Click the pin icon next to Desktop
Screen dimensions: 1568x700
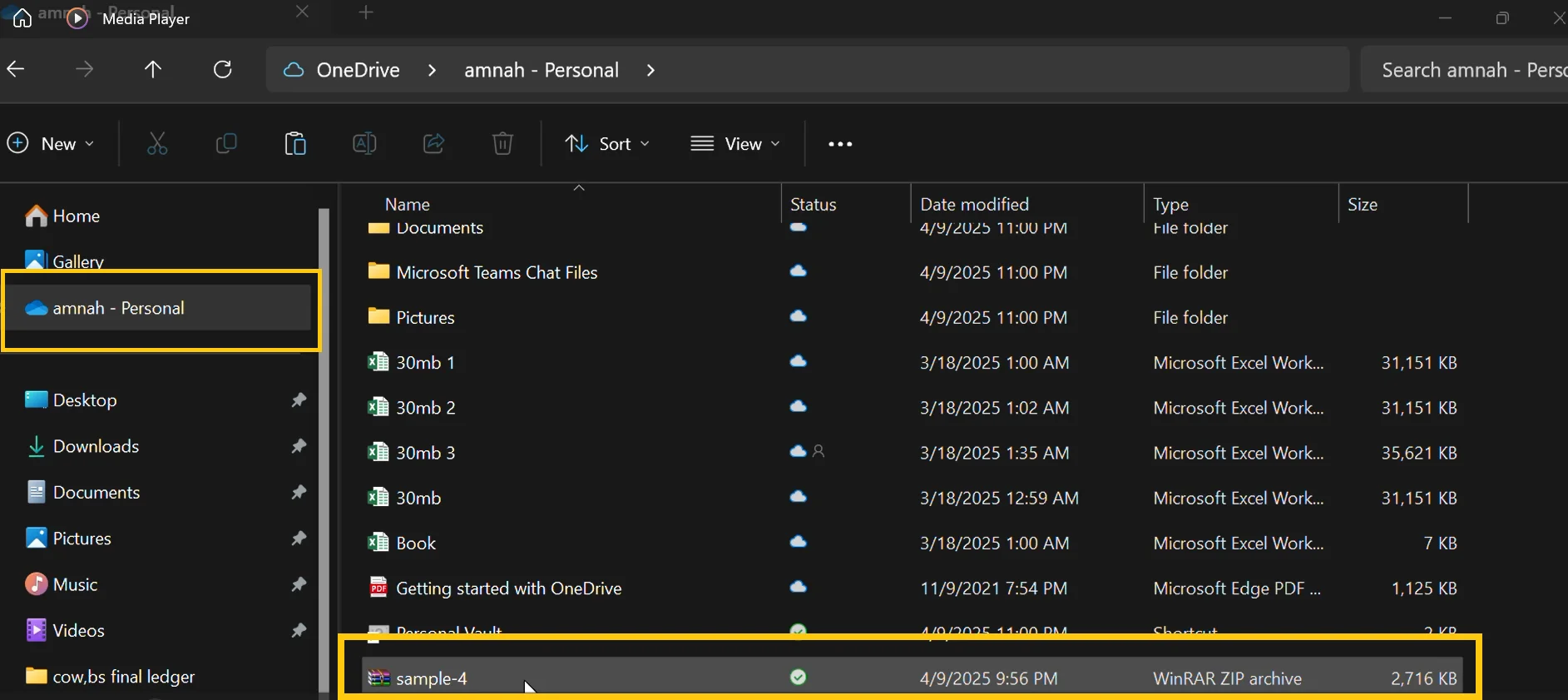click(x=299, y=400)
